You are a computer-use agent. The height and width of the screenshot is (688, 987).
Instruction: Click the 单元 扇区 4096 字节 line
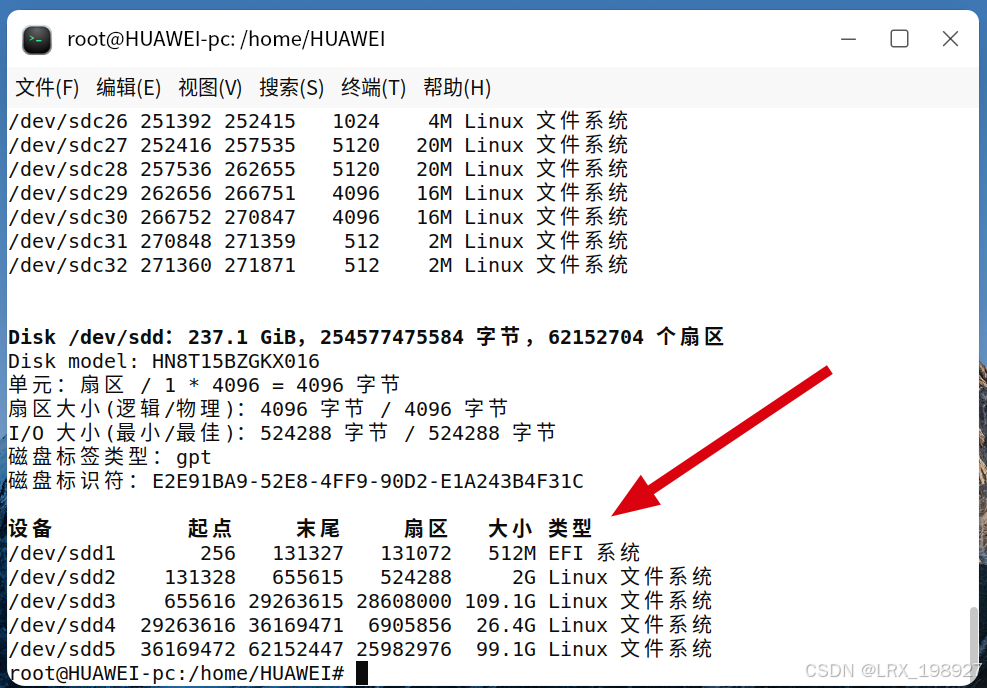pos(204,385)
